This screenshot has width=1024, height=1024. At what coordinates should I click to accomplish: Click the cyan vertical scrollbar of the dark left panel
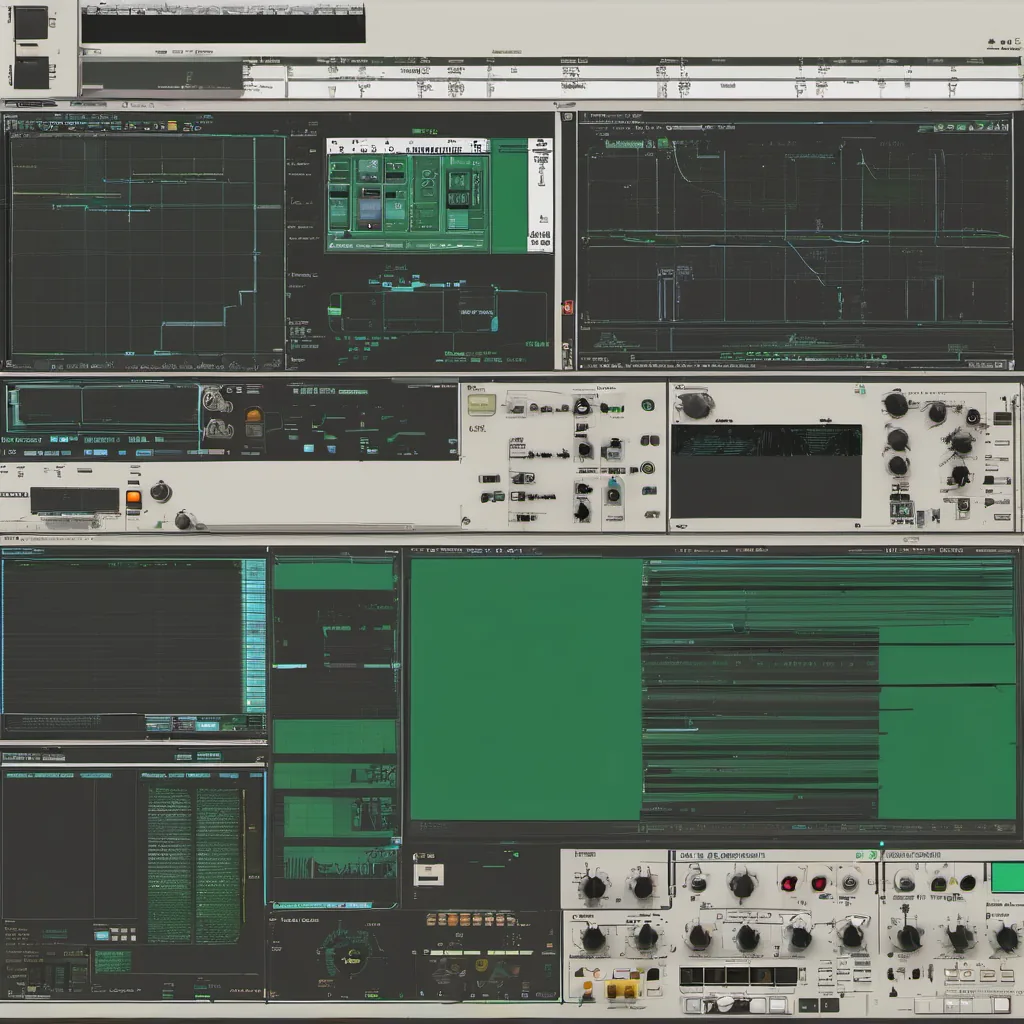[254, 635]
